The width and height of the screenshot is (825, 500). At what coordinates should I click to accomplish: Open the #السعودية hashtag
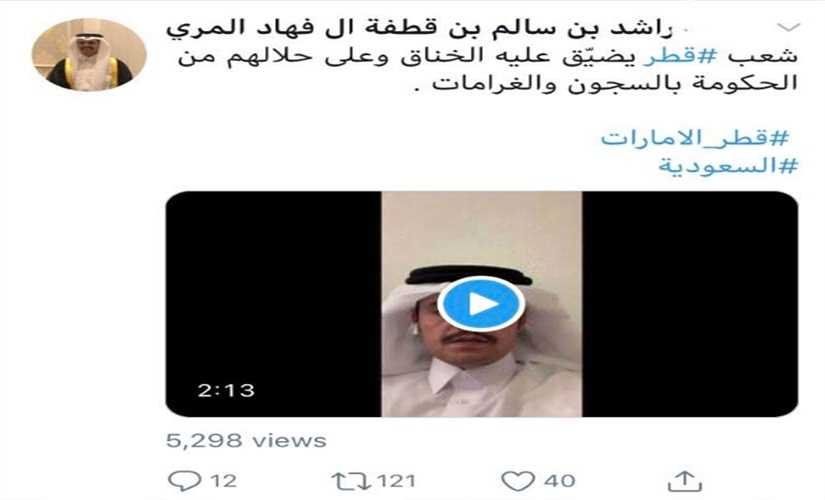tap(728, 166)
